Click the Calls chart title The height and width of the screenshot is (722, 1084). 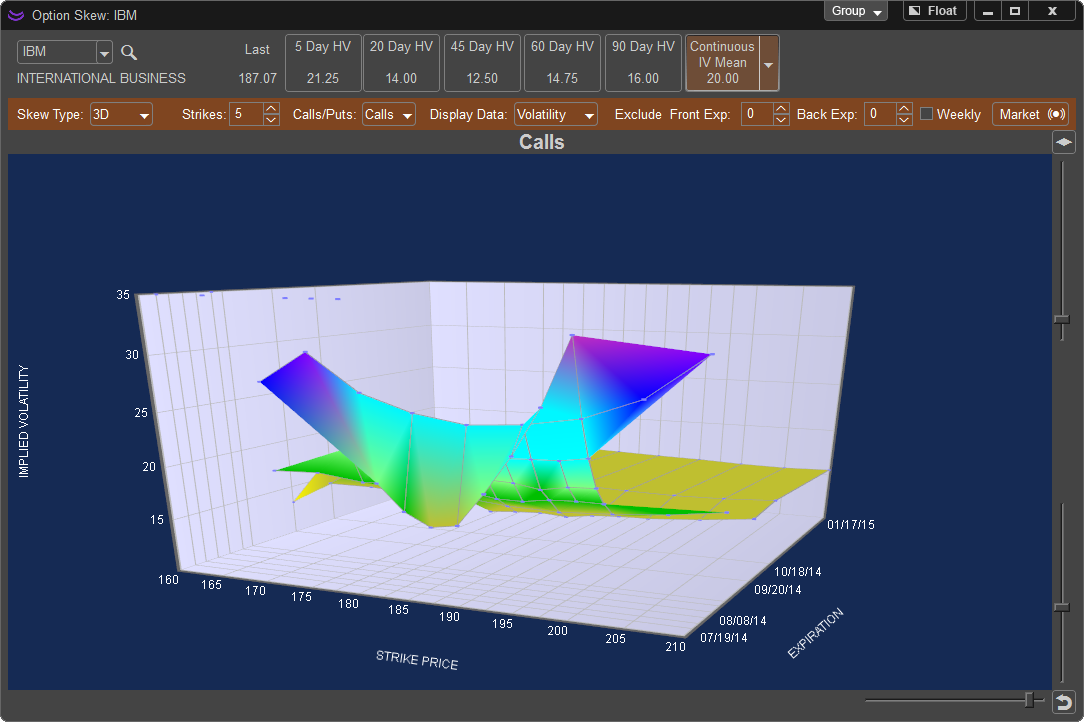click(542, 142)
